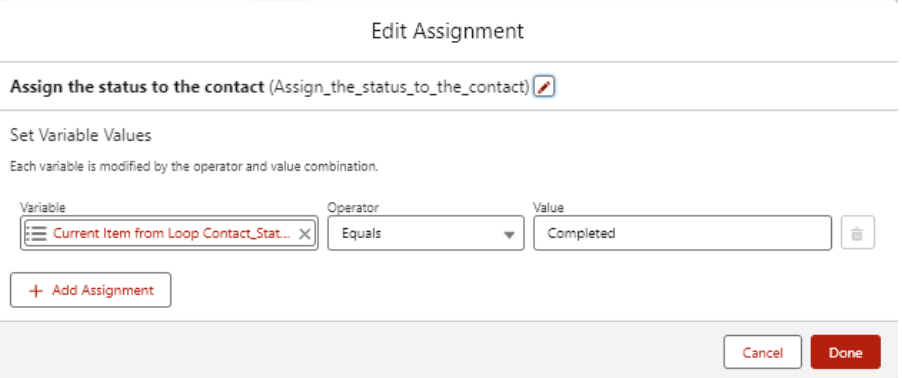Click the list icon in the variable pill
902x378 pixels.
tap(36, 234)
